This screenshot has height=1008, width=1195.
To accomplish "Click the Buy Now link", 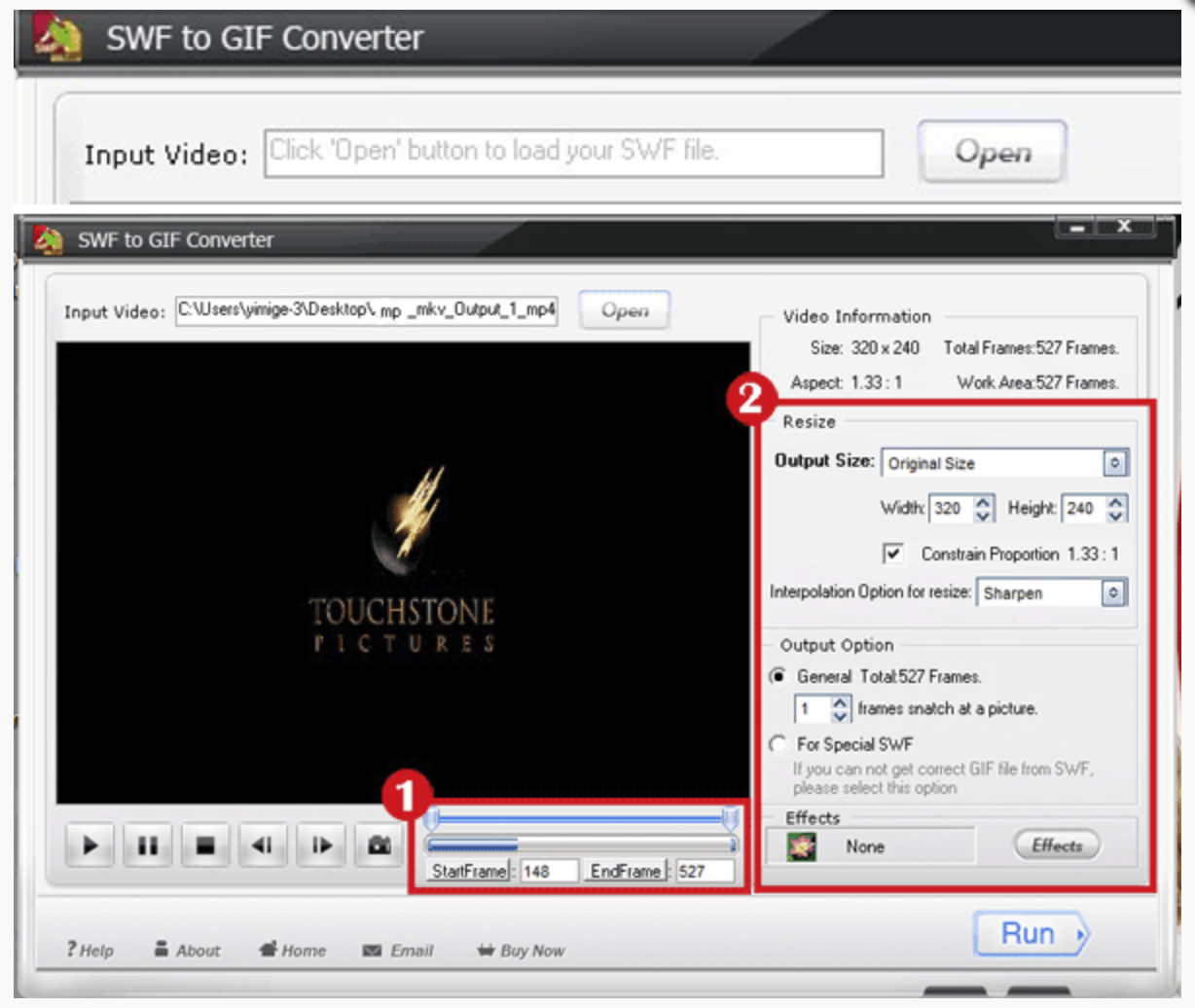I will click(x=521, y=950).
